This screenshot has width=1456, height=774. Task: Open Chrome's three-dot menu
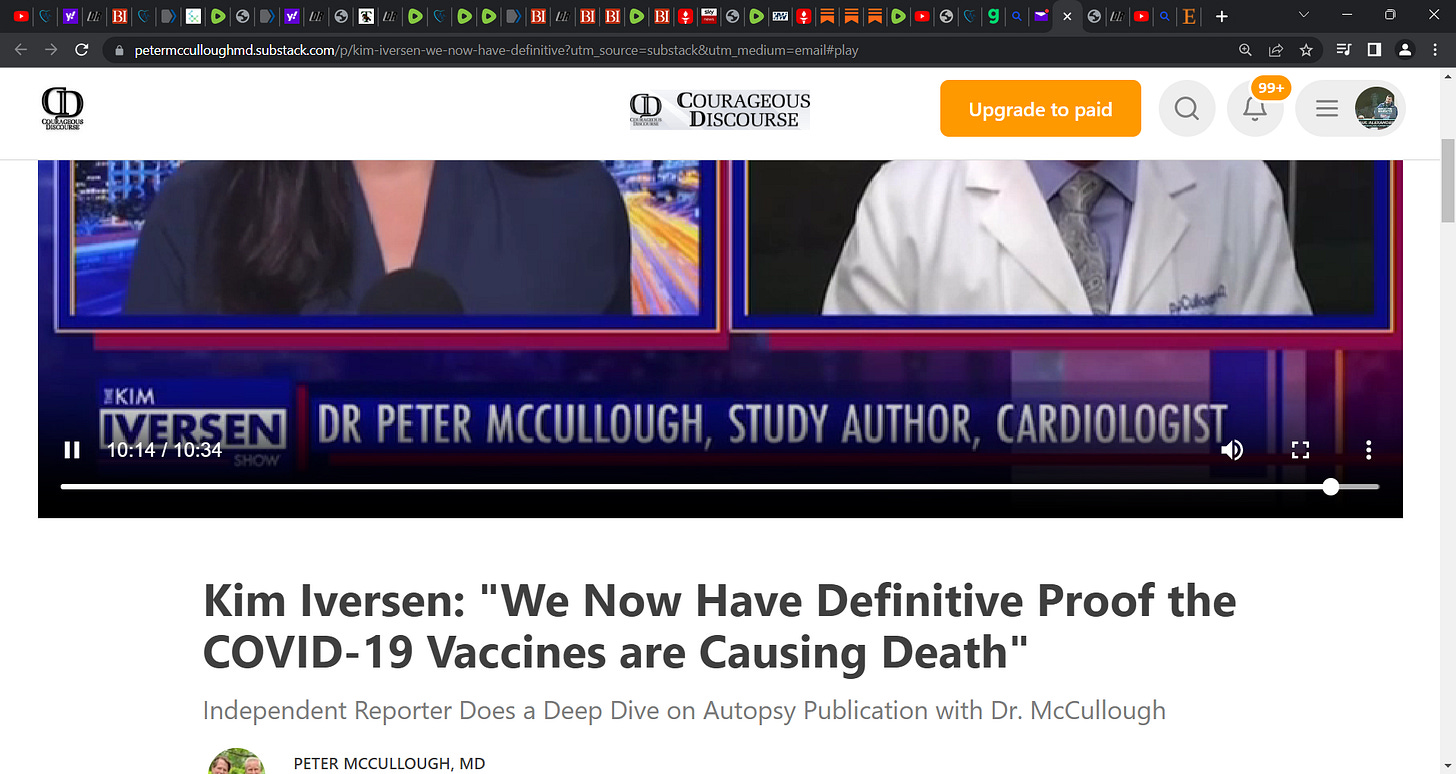1435,50
